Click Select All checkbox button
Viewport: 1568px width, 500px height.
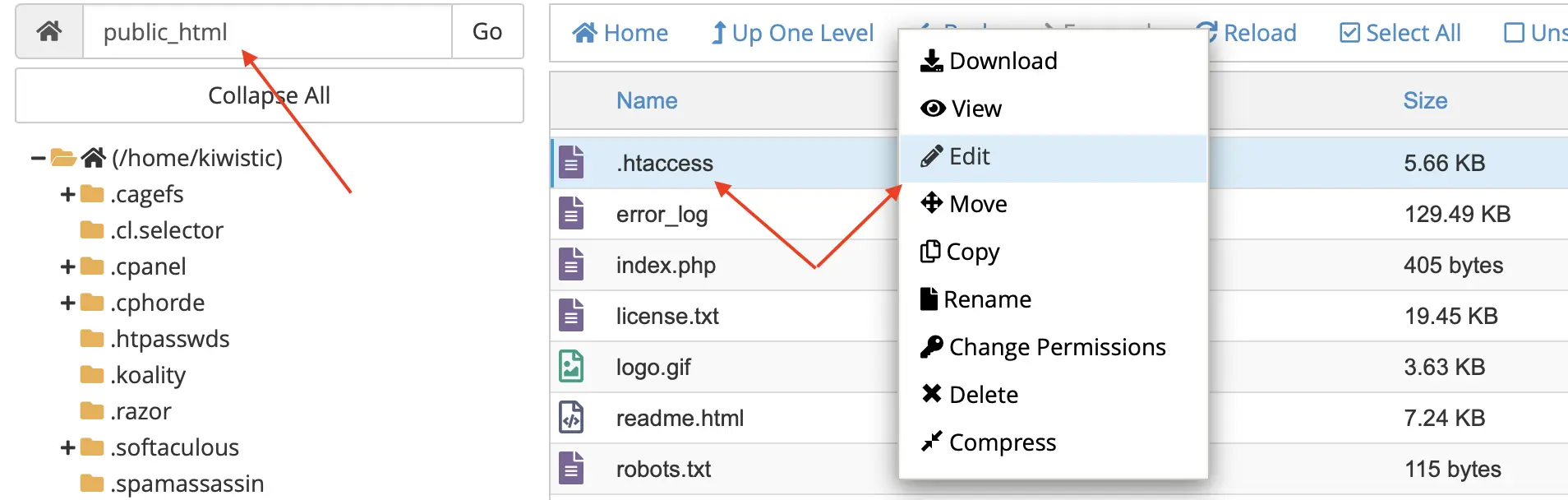coord(1400,33)
